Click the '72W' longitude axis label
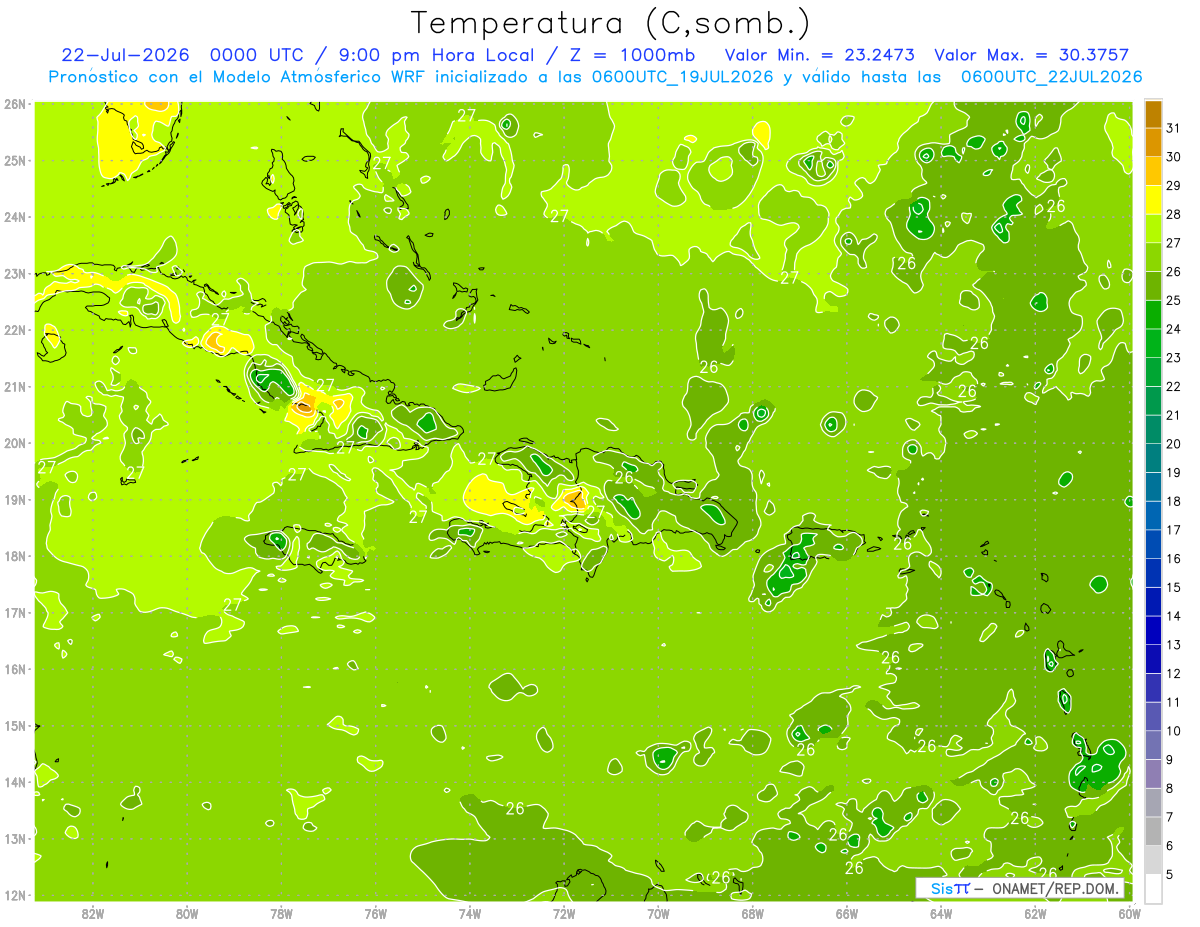This screenshot has height=927, width=1200. (564, 914)
